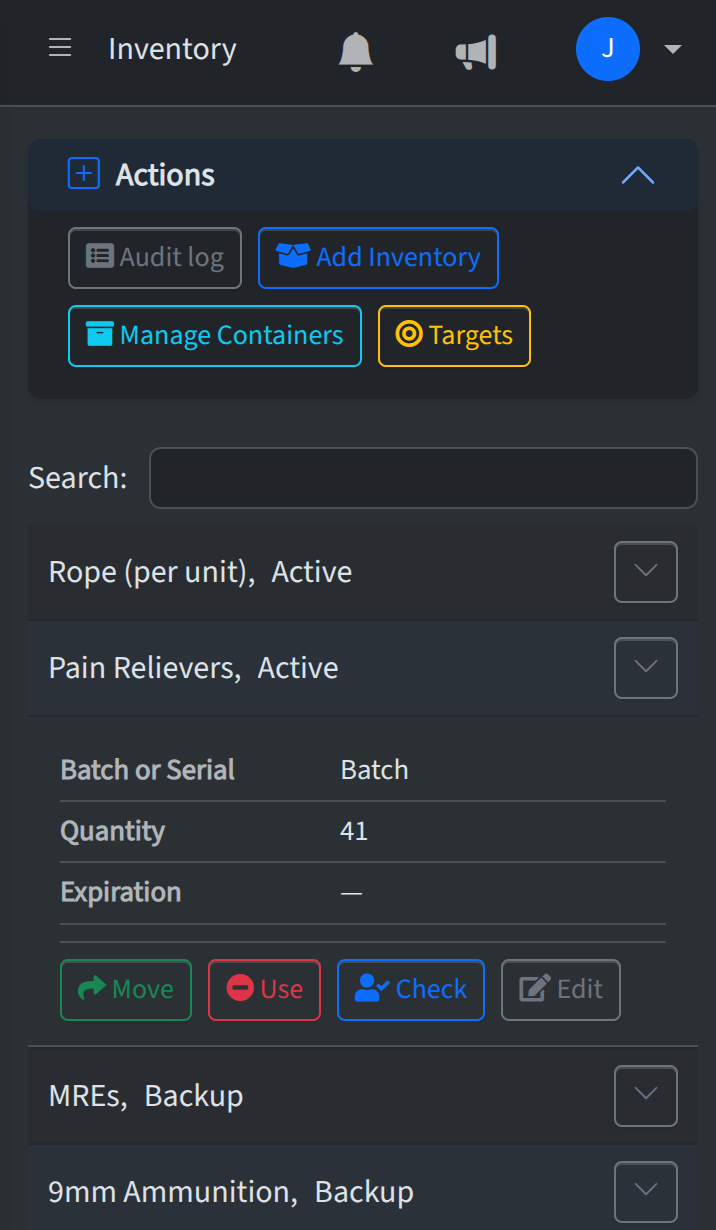Click inside the Search field

pos(423,478)
